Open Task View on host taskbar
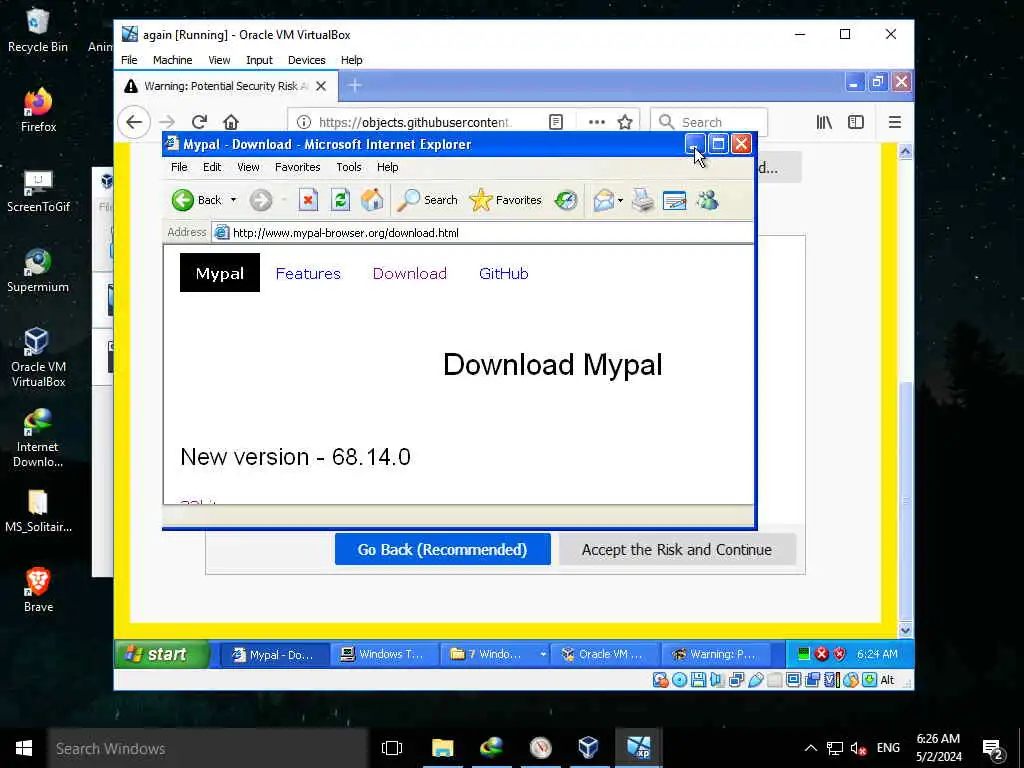Image resolution: width=1024 pixels, height=768 pixels. [x=392, y=748]
